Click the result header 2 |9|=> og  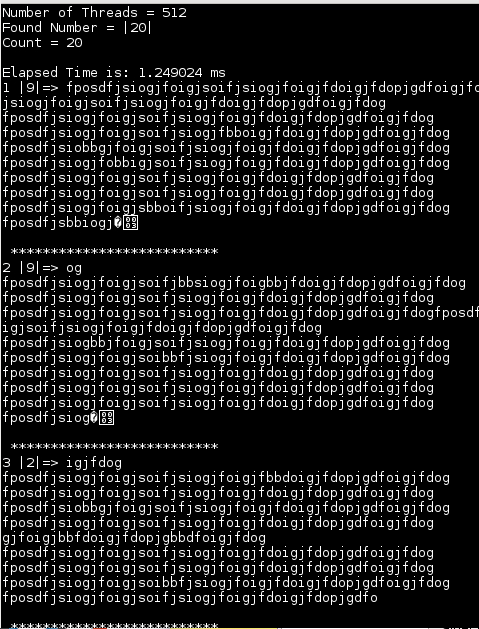pyautogui.click(x=42, y=268)
